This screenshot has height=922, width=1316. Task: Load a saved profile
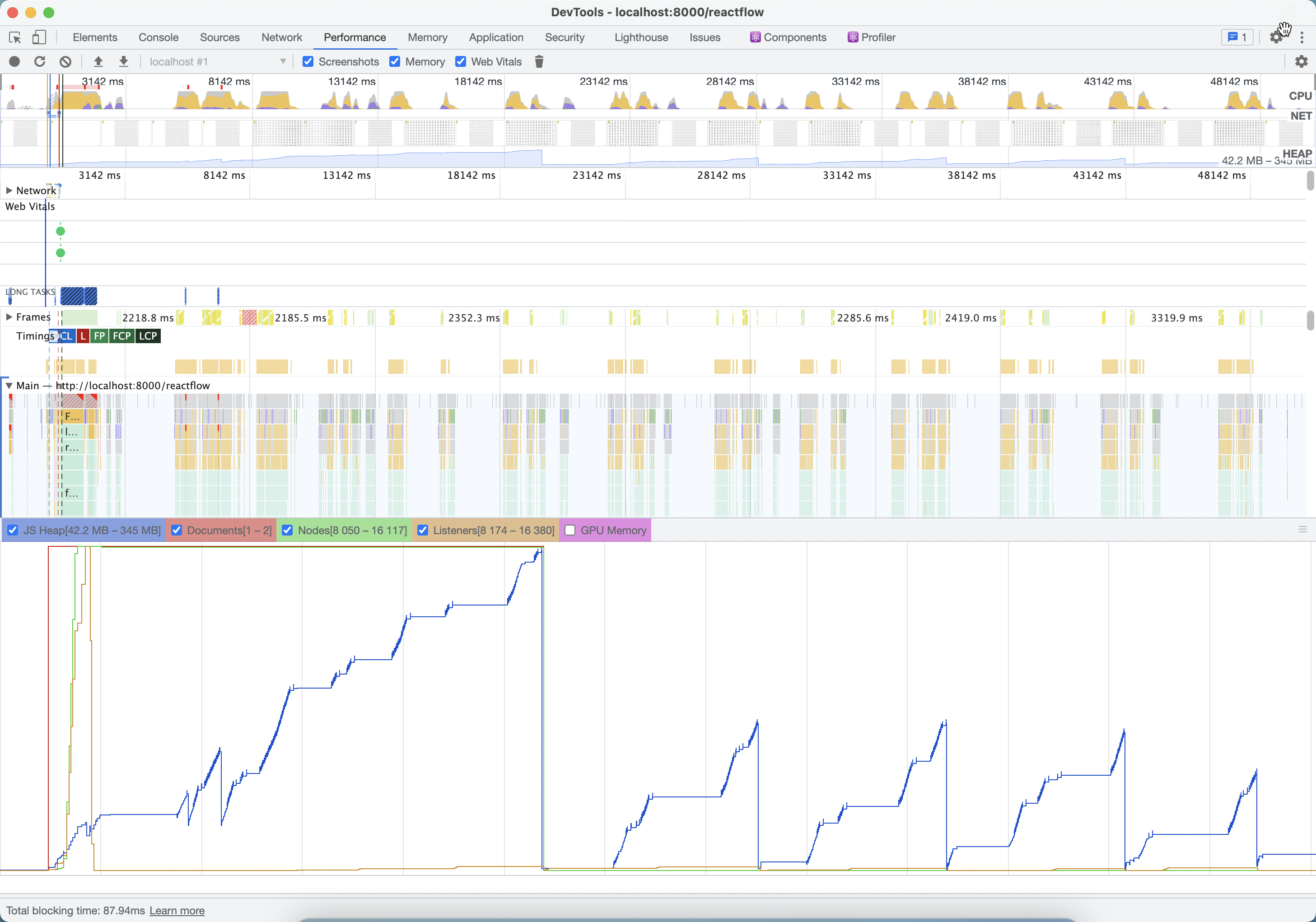98,61
